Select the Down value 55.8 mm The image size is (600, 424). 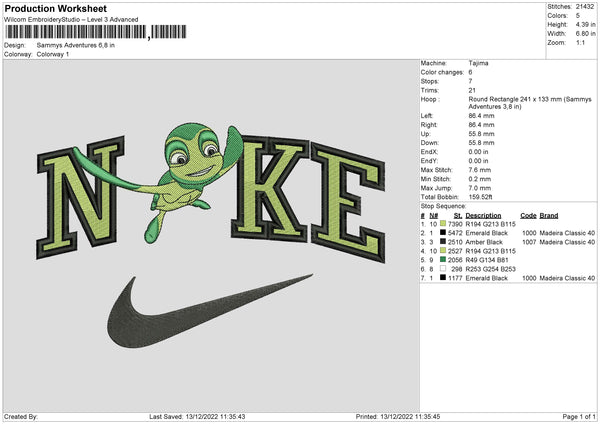pos(481,143)
